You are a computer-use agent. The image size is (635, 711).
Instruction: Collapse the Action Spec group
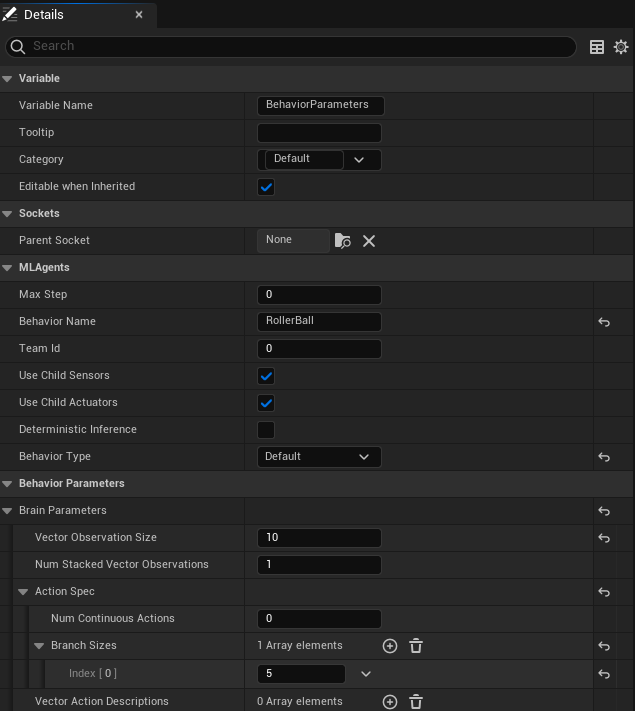click(x=23, y=592)
